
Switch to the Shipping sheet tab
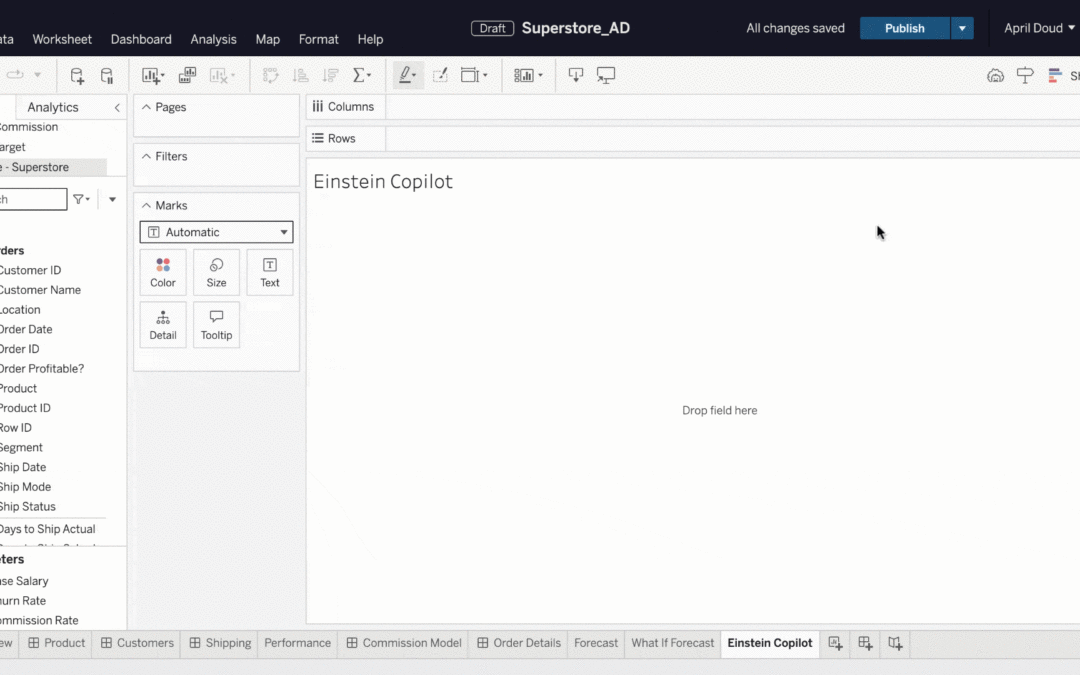pyautogui.click(x=220, y=643)
